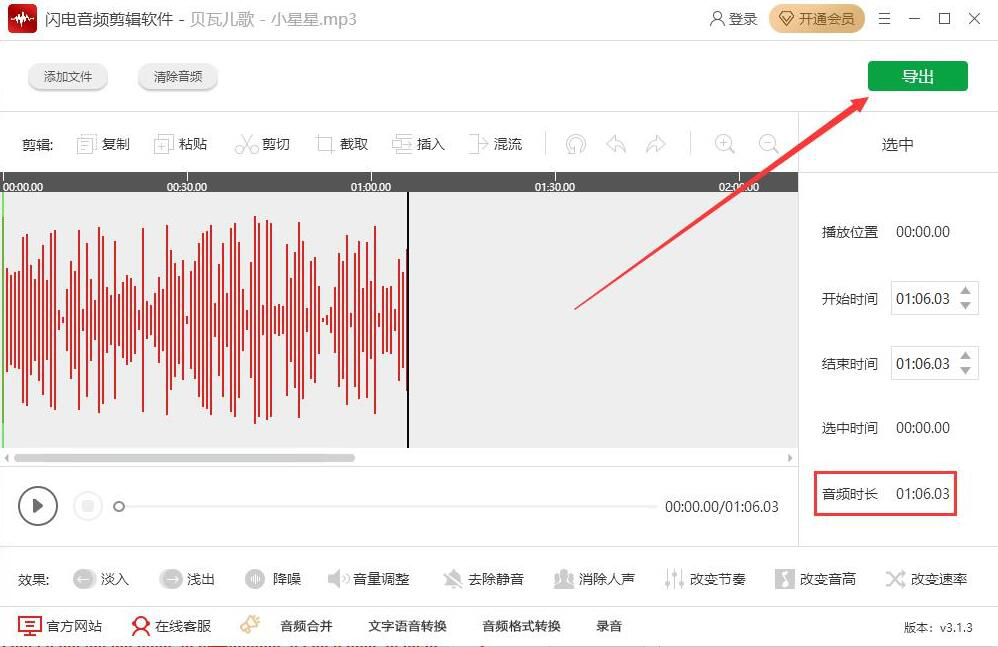The width and height of the screenshot is (998, 647).
Task: Start playback with the play button
Action: click(x=38, y=506)
